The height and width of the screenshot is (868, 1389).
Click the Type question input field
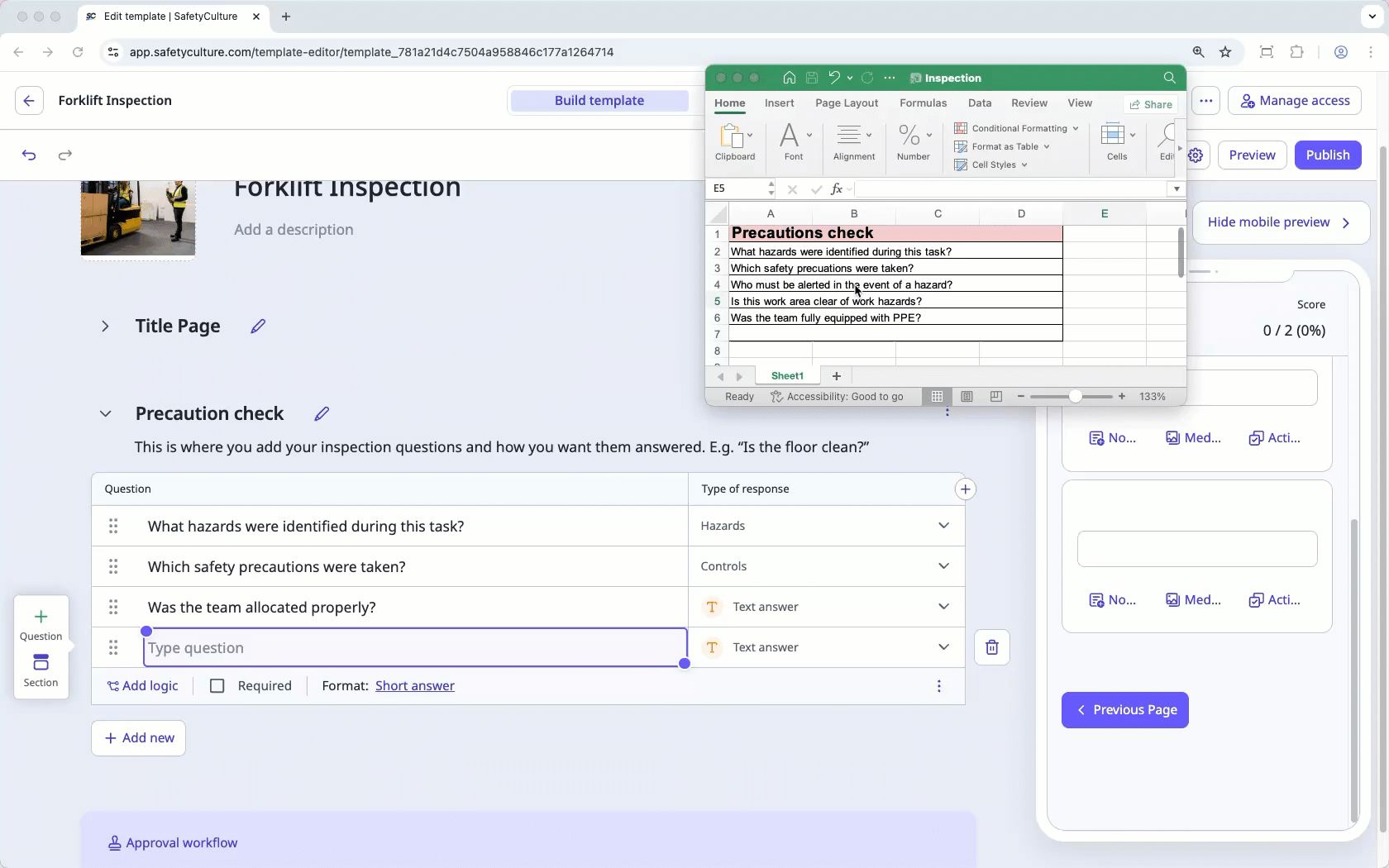pyautogui.click(x=415, y=648)
